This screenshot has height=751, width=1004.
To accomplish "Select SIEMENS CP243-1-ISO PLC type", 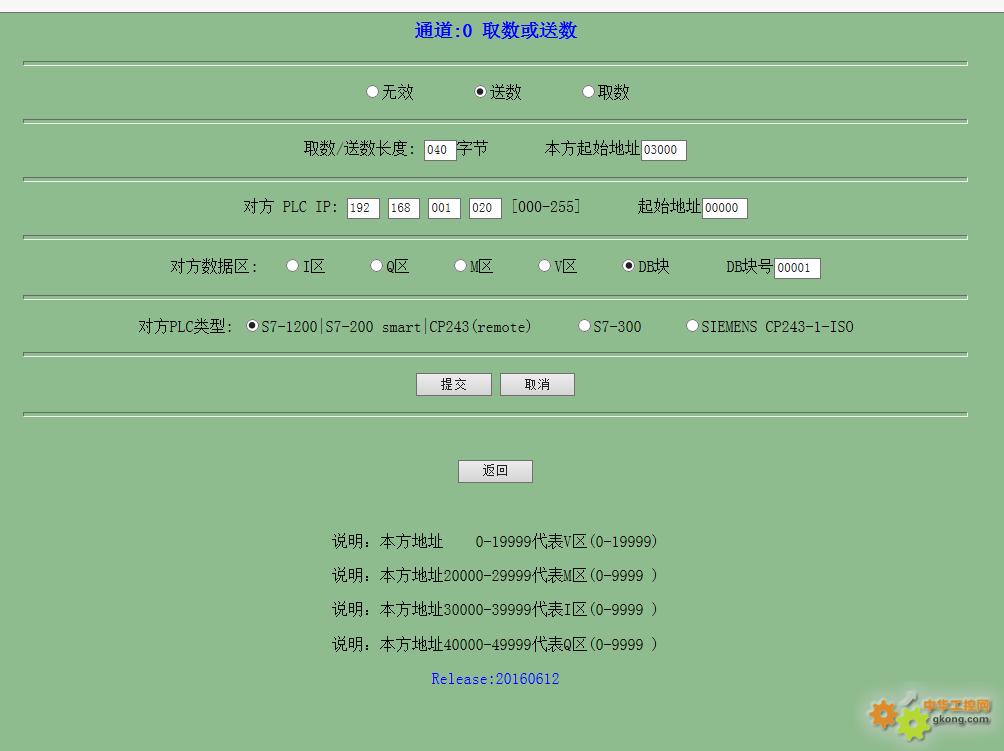I will [x=692, y=326].
